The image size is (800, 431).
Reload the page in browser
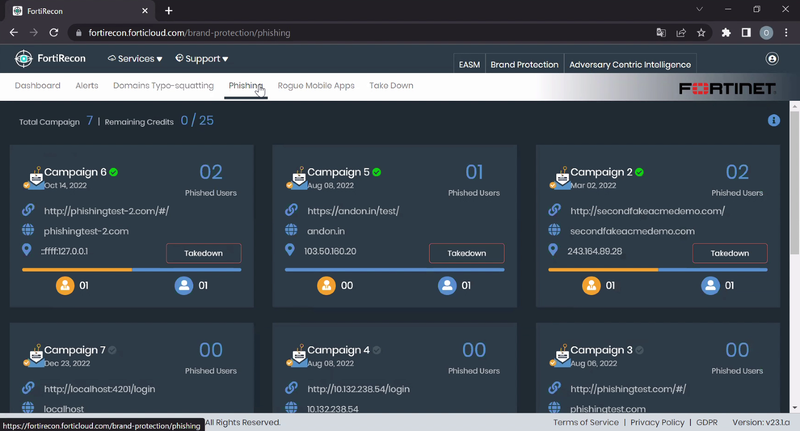[x=54, y=33]
